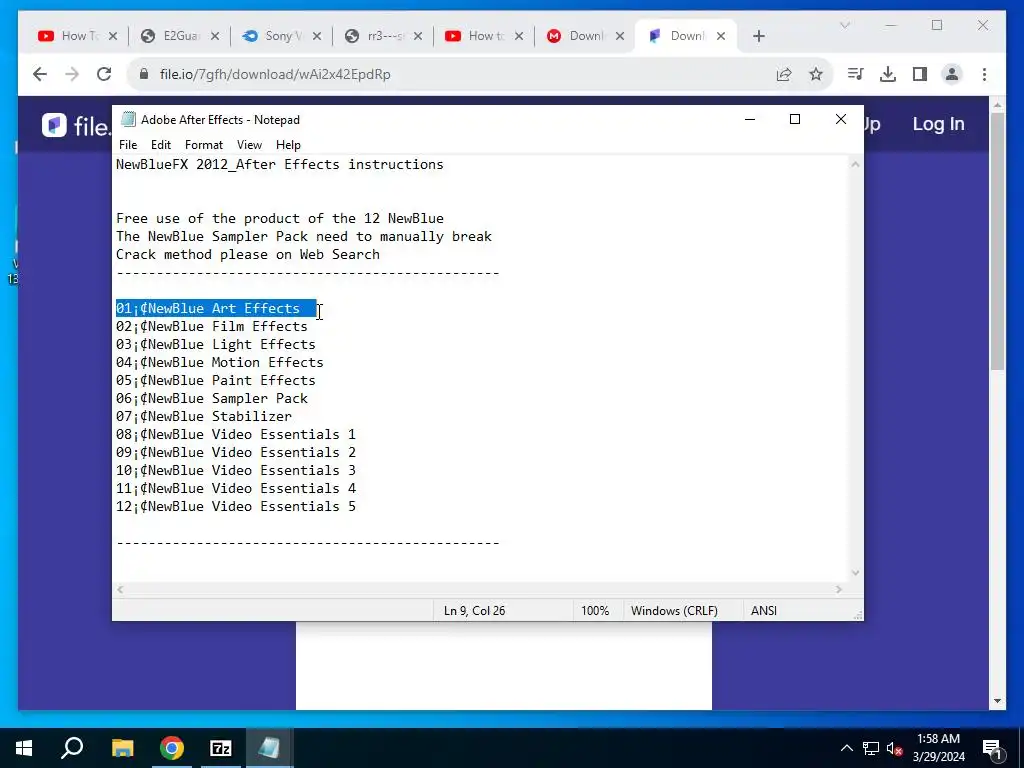Close the Notepad window
1024x768 pixels.
coord(840,120)
